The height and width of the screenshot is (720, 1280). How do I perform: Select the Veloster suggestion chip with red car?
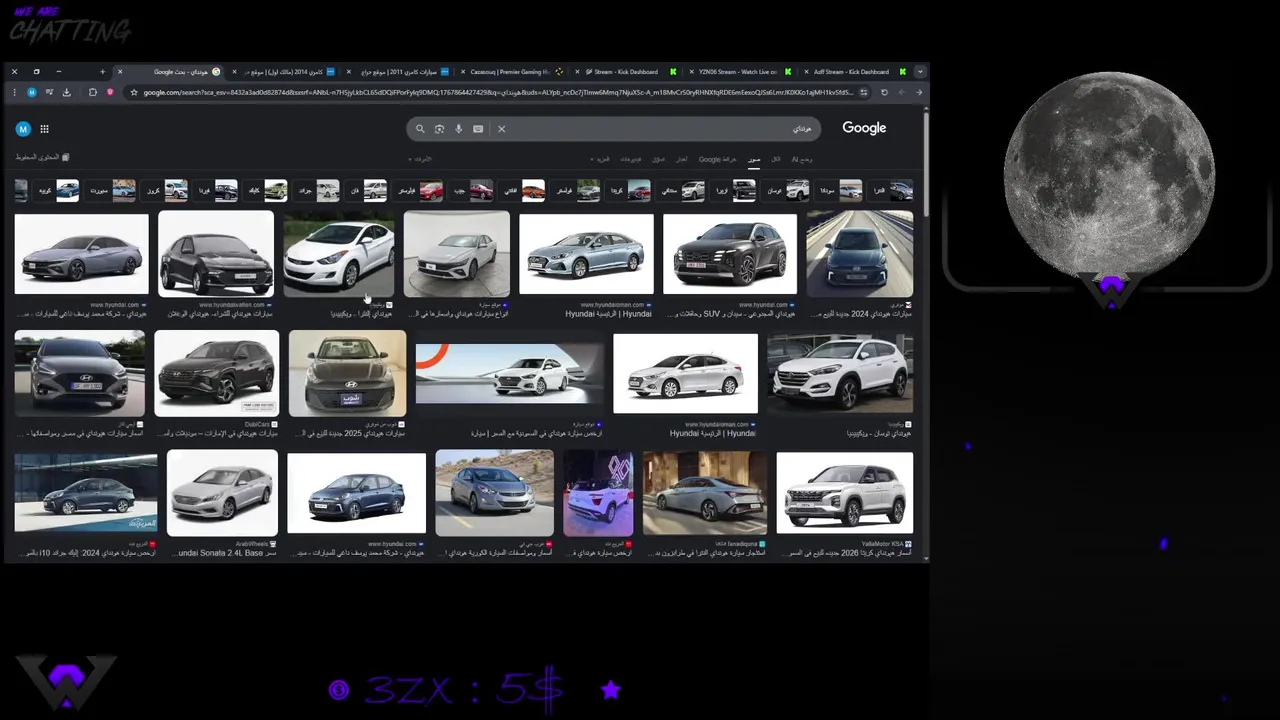[x=417, y=190]
